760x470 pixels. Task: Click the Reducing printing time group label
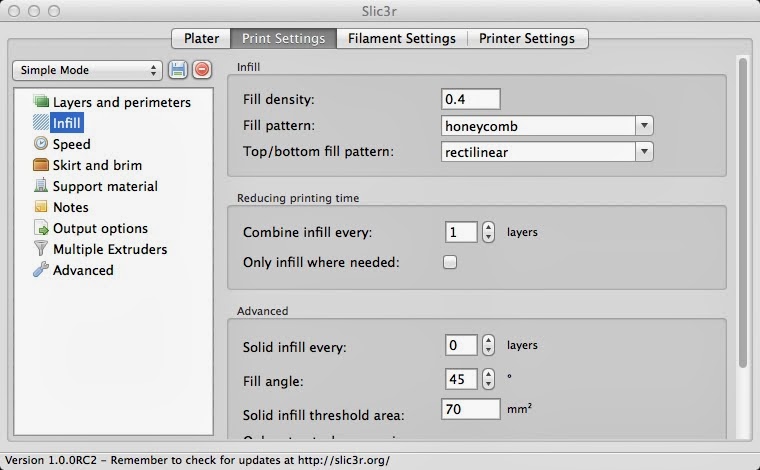tap(298, 198)
